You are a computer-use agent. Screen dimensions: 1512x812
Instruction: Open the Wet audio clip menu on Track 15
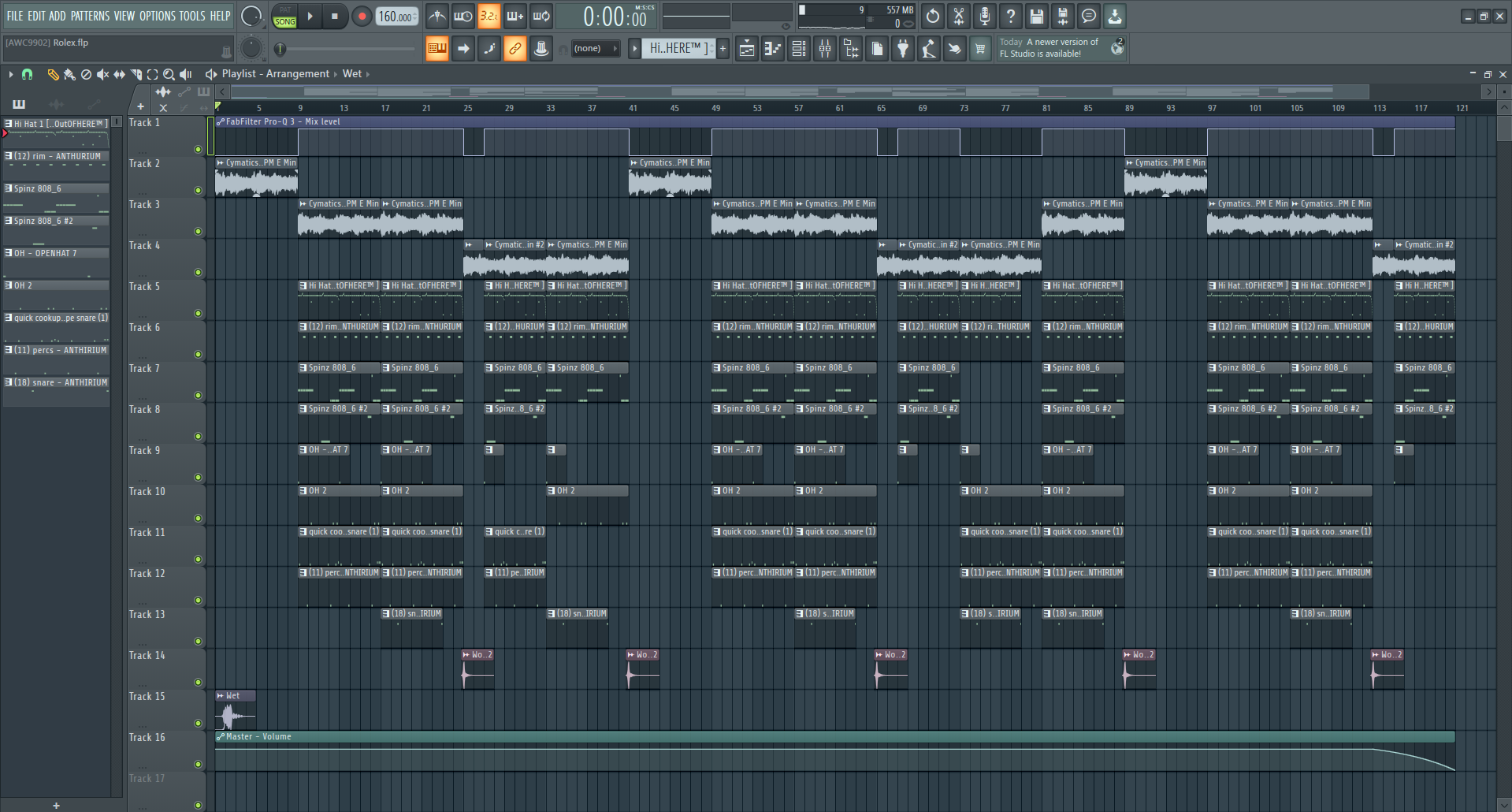click(x=221, y=696)
